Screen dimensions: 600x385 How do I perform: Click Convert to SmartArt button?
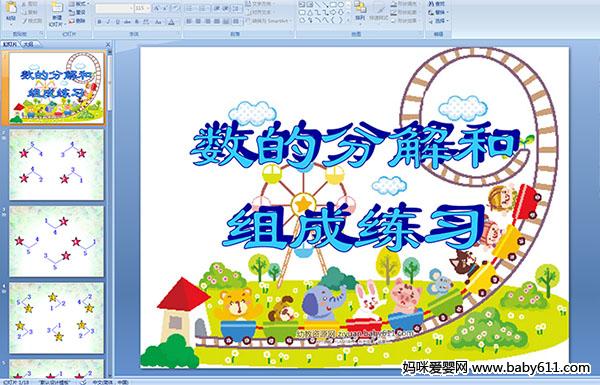click(269, 21)
